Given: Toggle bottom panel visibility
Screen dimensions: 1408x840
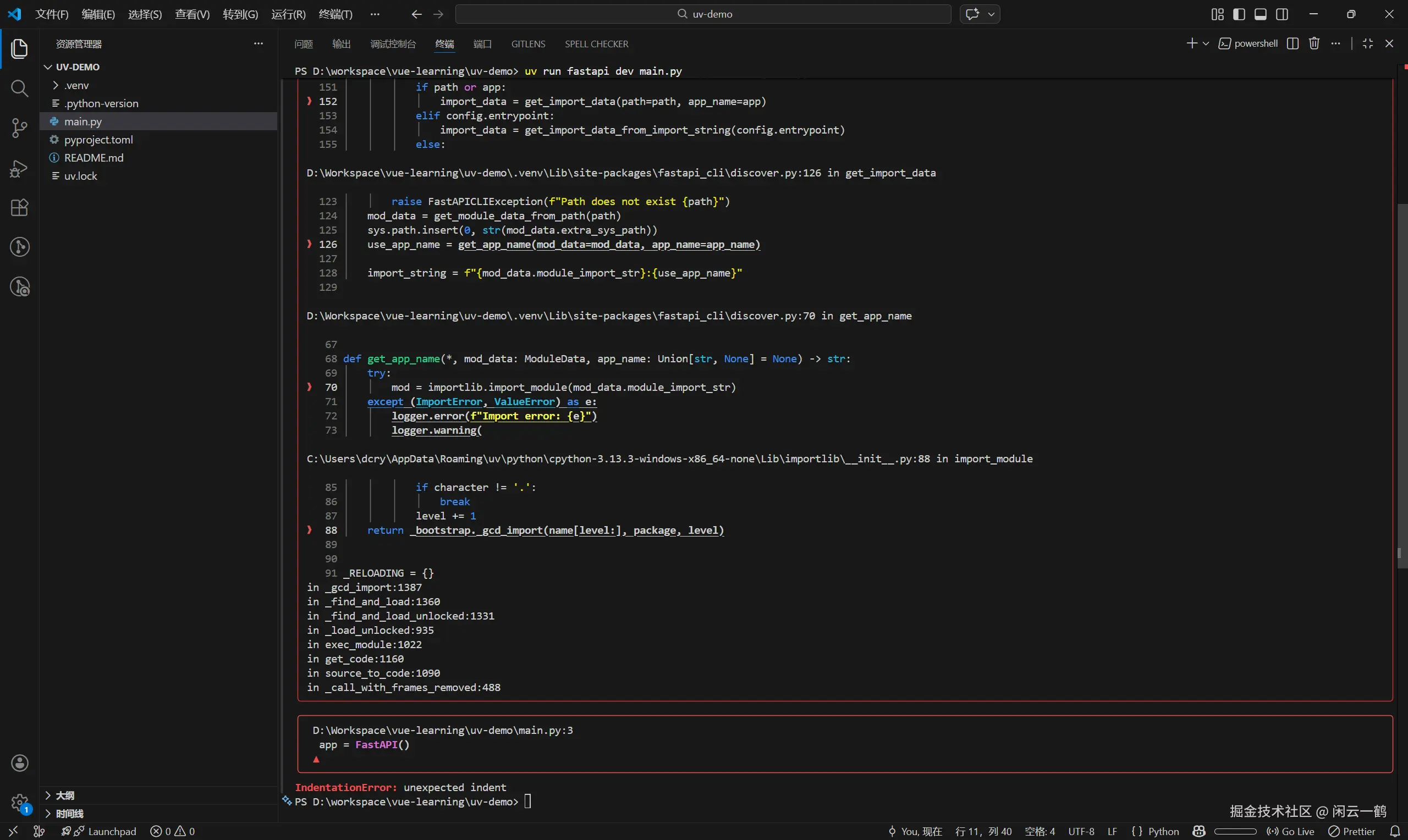Looking at the screenshot, I should [x=1260, y=14].
